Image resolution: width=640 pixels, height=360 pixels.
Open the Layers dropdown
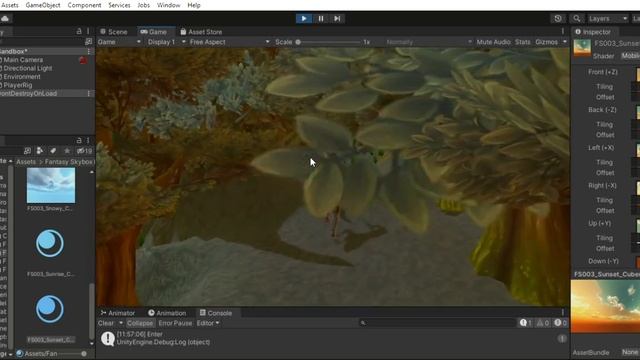coord(607,18)
